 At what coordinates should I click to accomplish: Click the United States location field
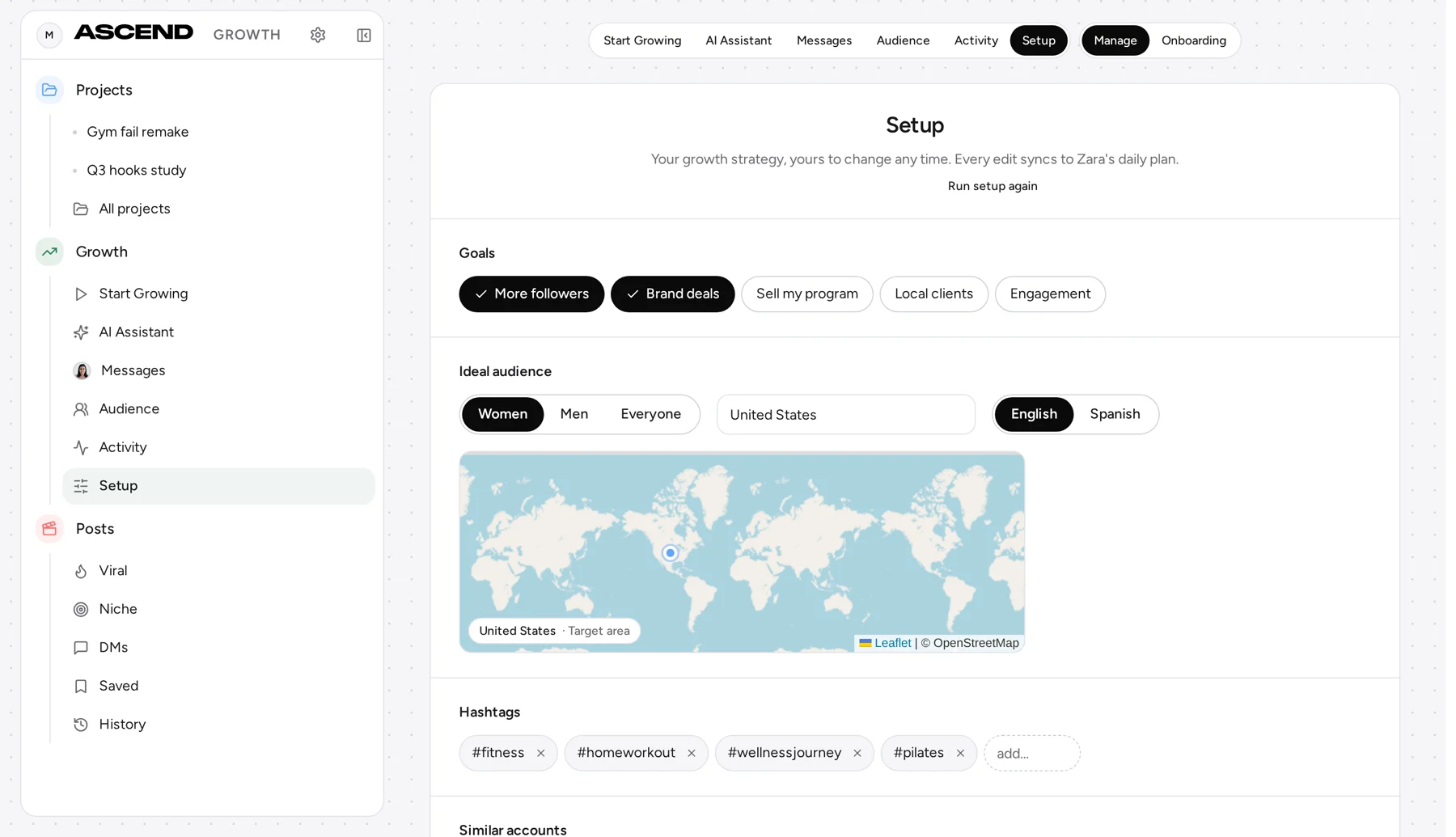coord(846,415)
